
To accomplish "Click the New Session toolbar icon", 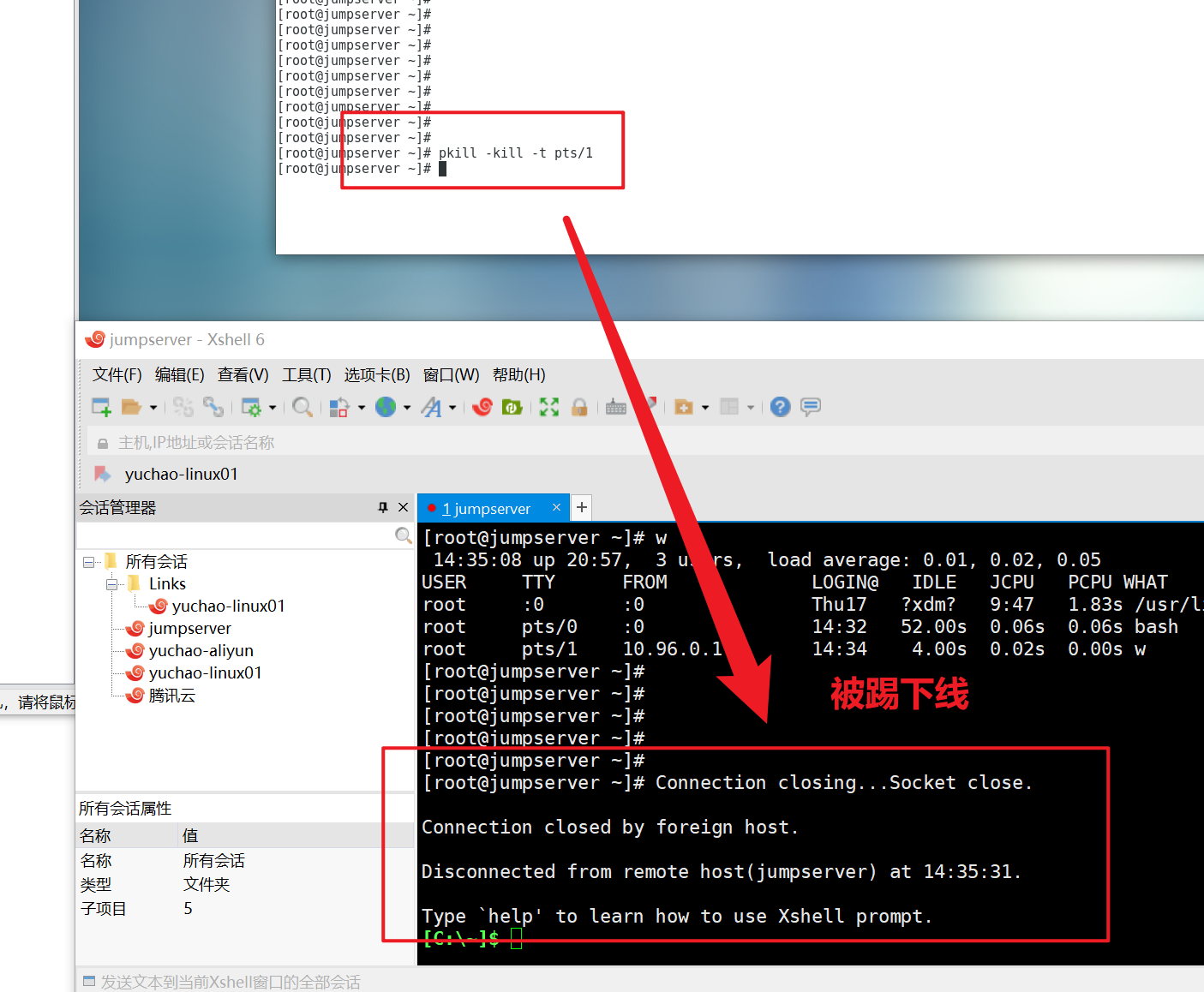I will pyautogui.click(x=101, y=407).
